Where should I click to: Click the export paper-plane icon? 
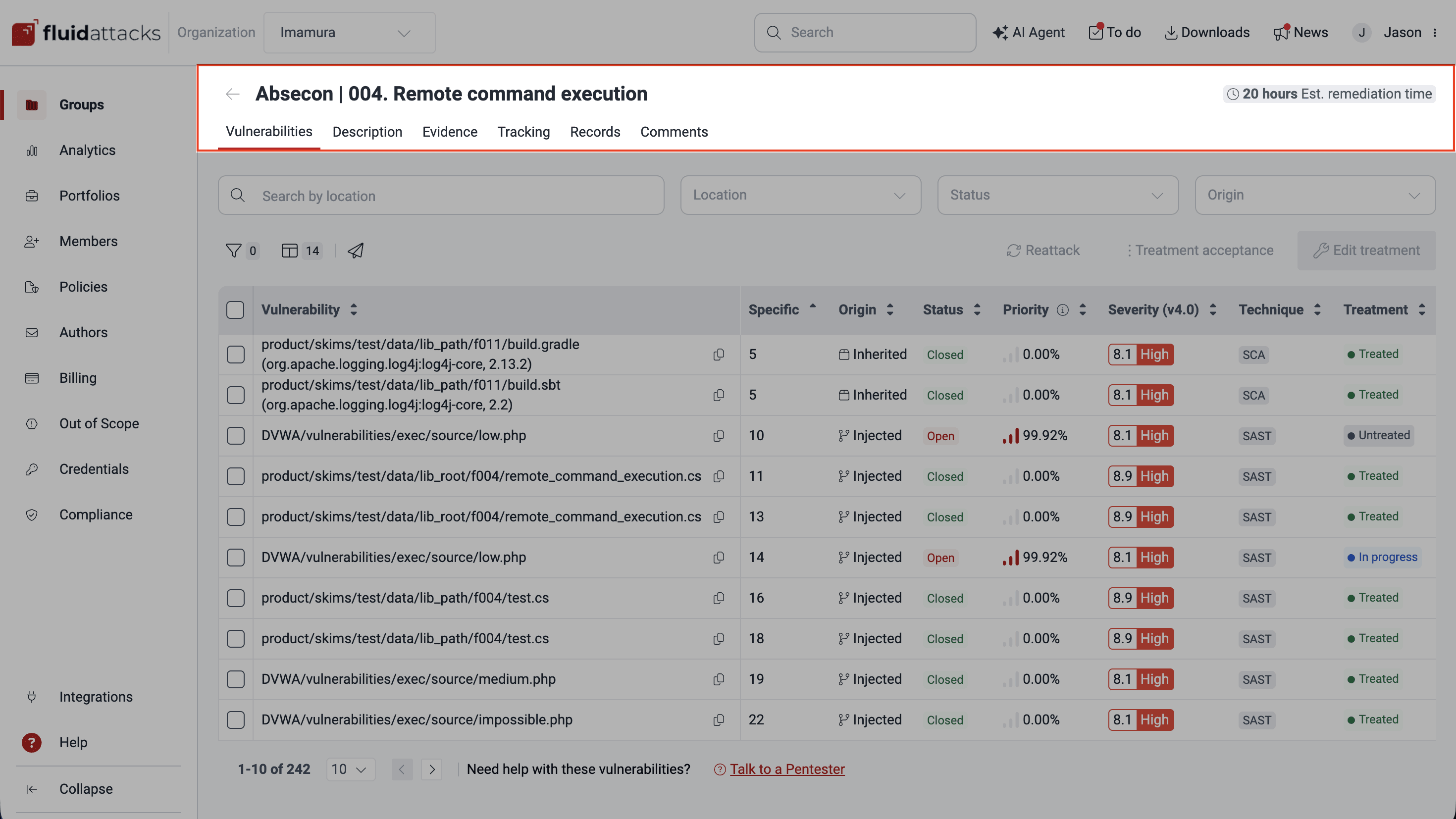pos(356,251)
